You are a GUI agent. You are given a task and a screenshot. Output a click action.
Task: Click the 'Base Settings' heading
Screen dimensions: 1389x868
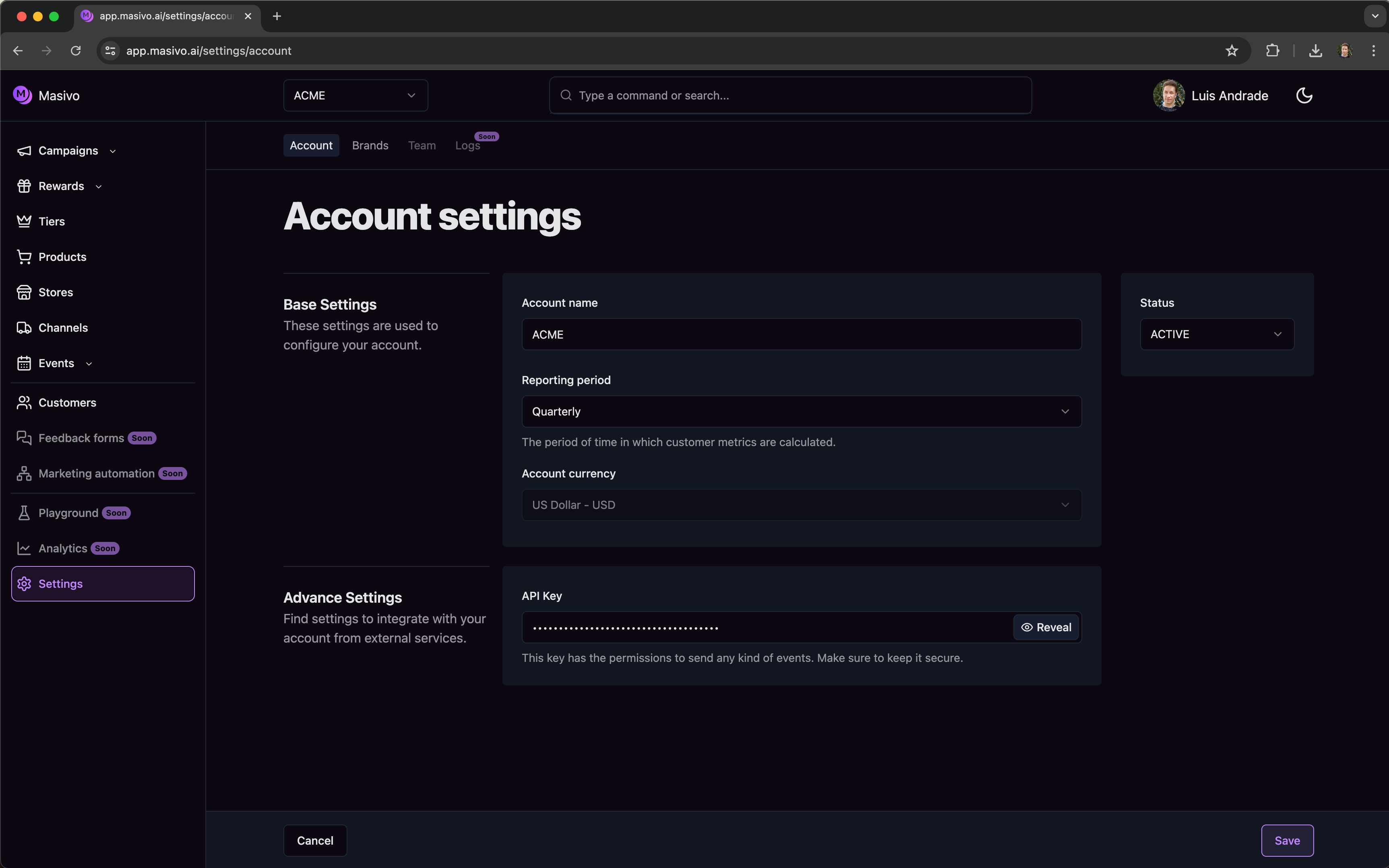pyautogui.click(x=330, y=304)
